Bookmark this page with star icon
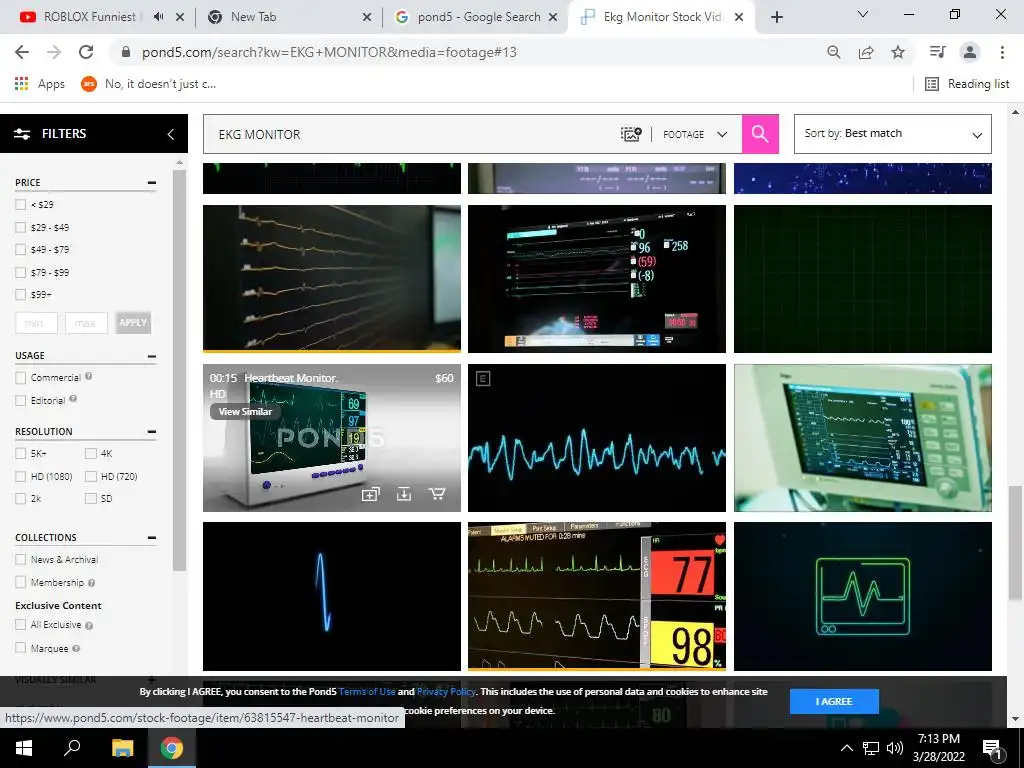Screen dimensions: 1024x768 point(898,52)
